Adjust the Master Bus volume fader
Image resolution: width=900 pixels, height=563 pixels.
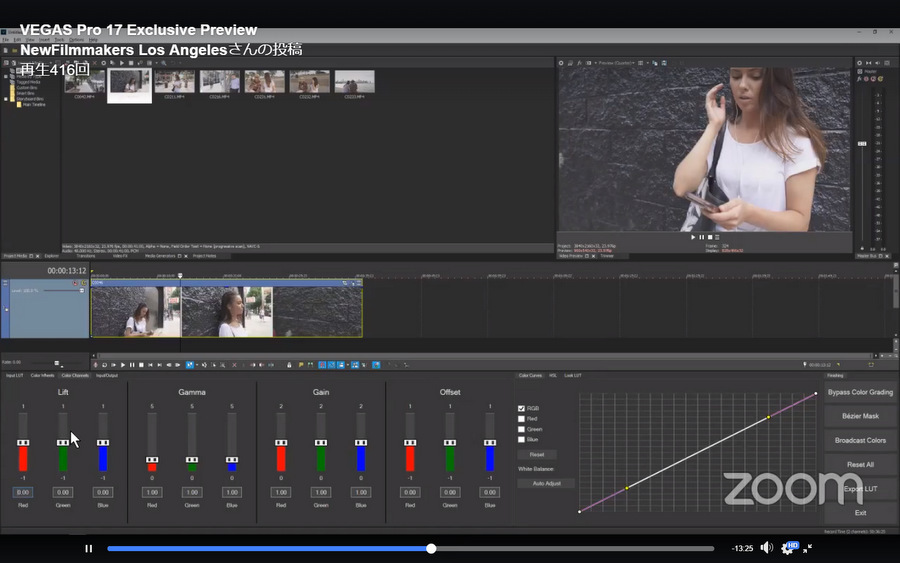[x=862, y=143]
